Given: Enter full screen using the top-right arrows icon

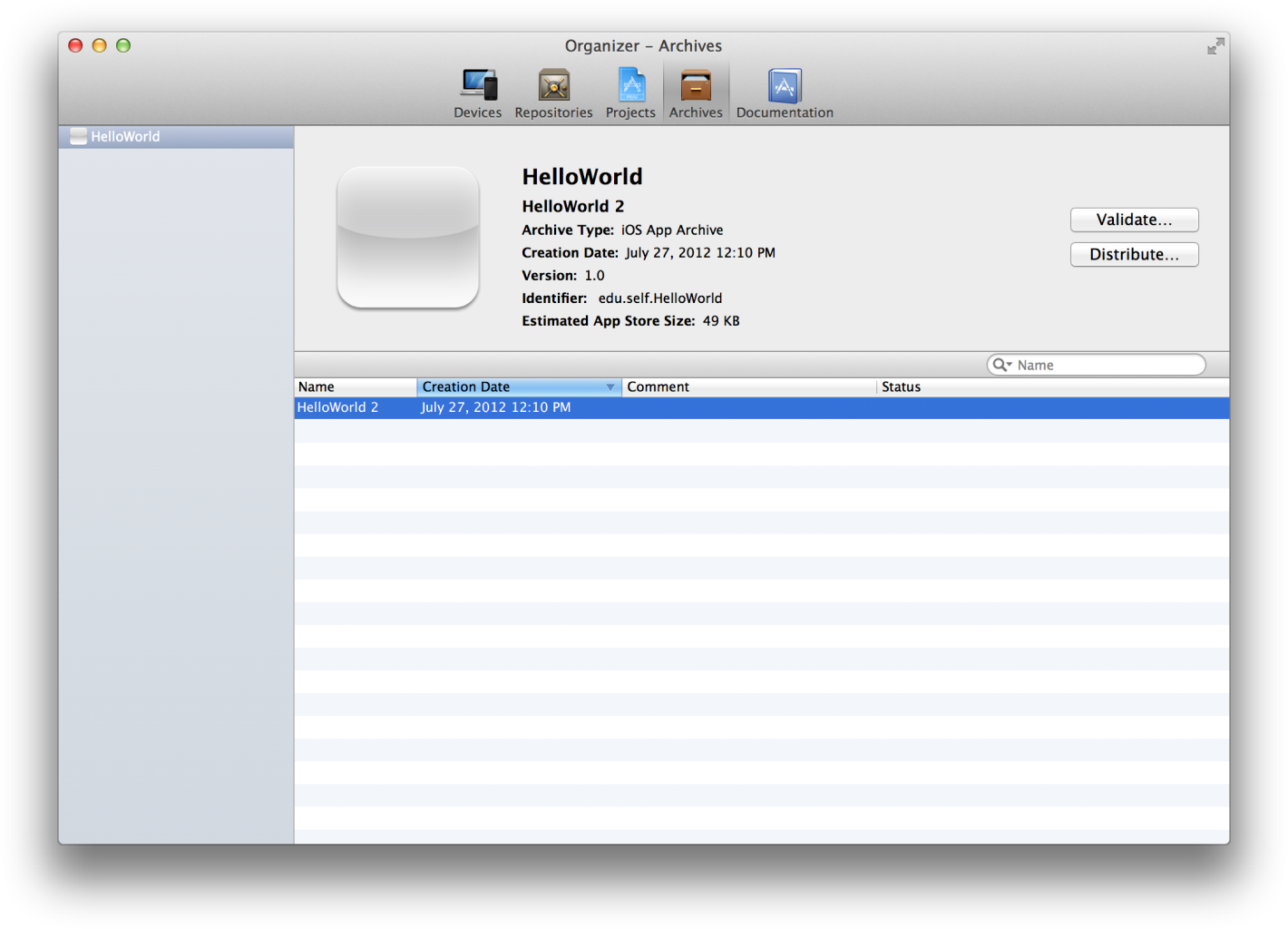Looking at the screenshot, I should coord(1215,46).
